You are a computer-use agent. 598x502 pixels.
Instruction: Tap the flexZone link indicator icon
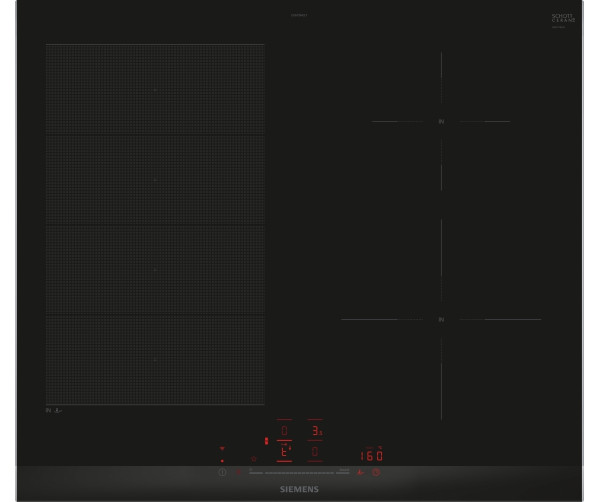pos(266,441)
